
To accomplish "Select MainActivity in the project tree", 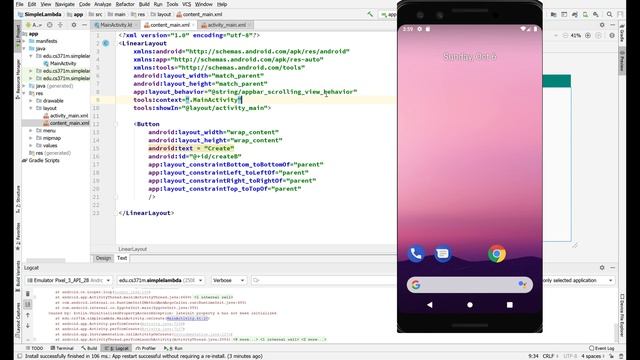I will point(63,64).
